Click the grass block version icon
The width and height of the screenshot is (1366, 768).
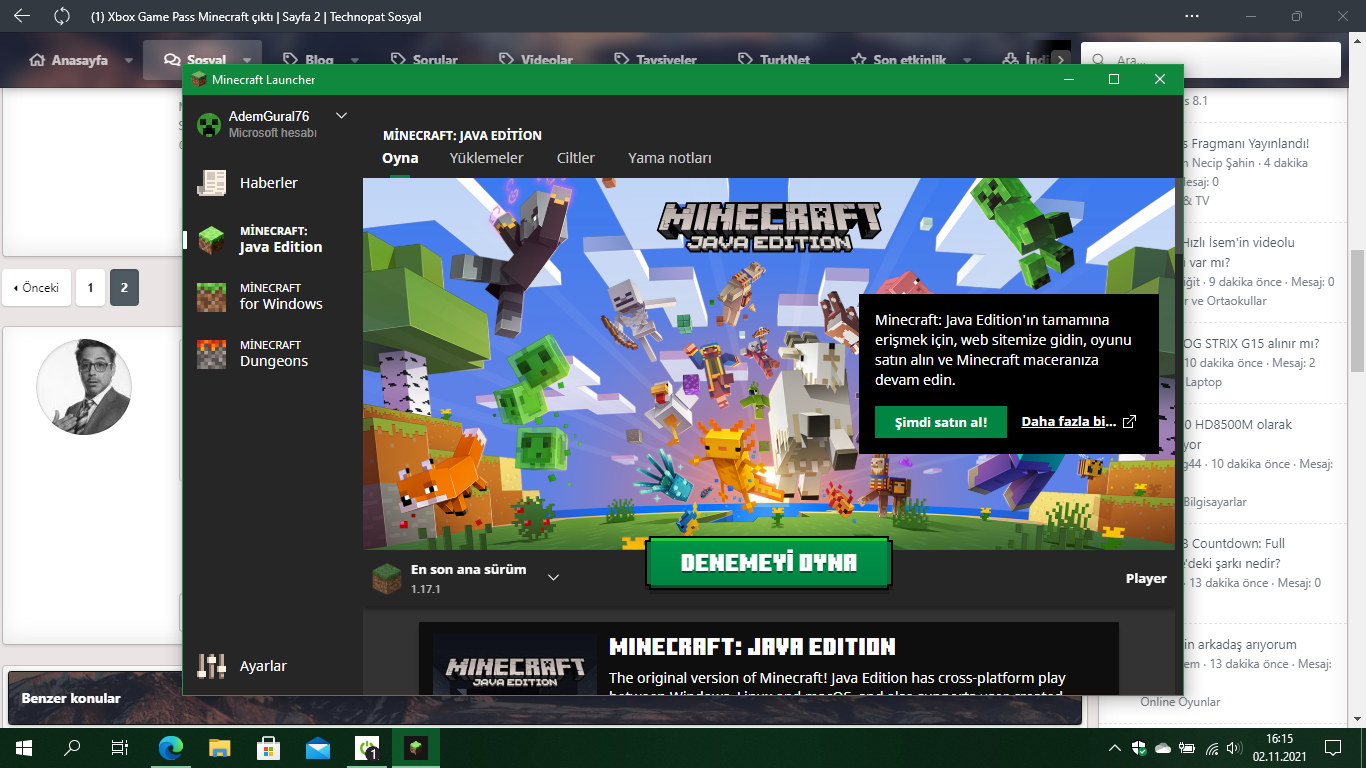387,578
